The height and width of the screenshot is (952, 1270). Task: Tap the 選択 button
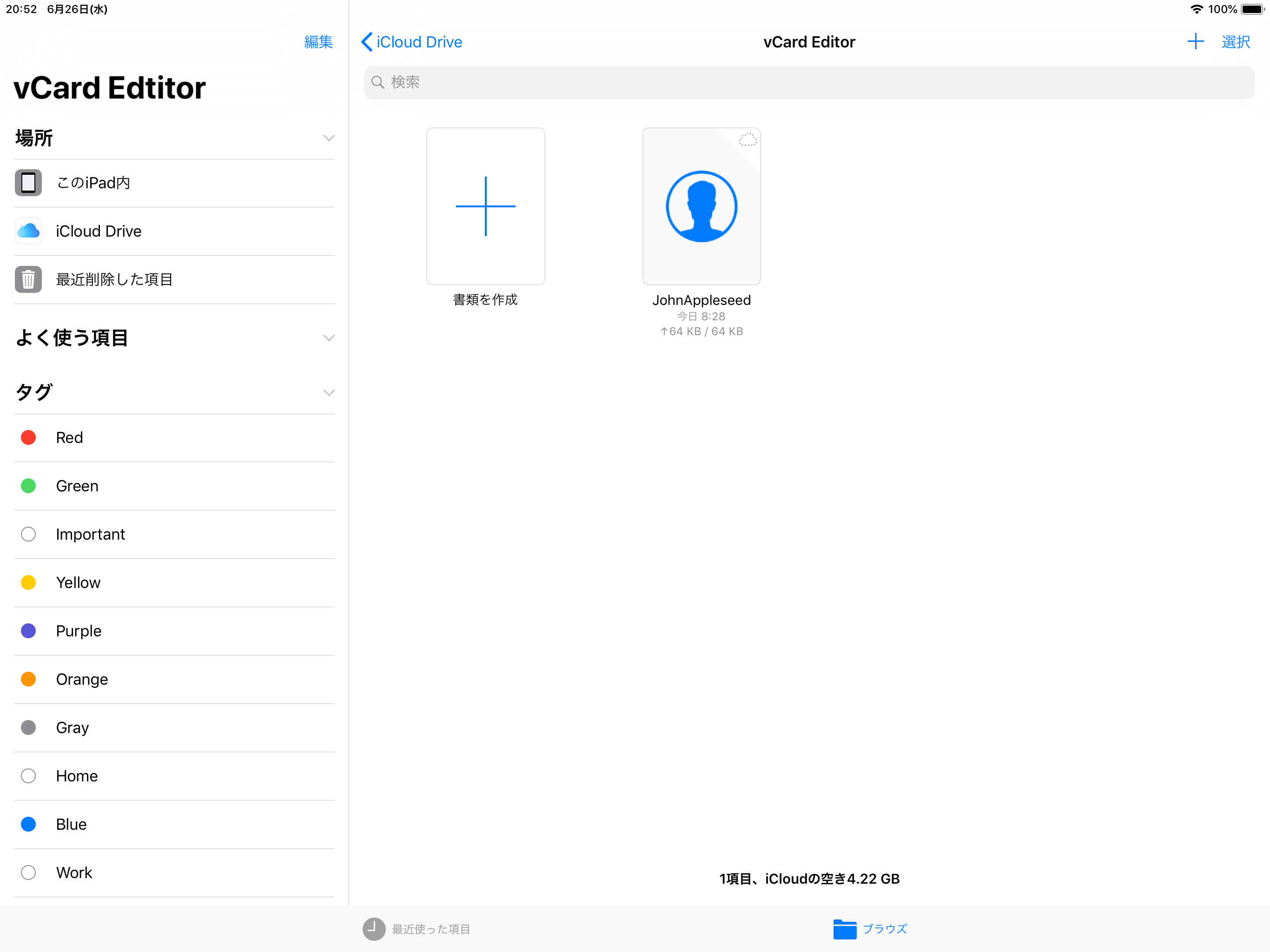tap(1236, 41)
